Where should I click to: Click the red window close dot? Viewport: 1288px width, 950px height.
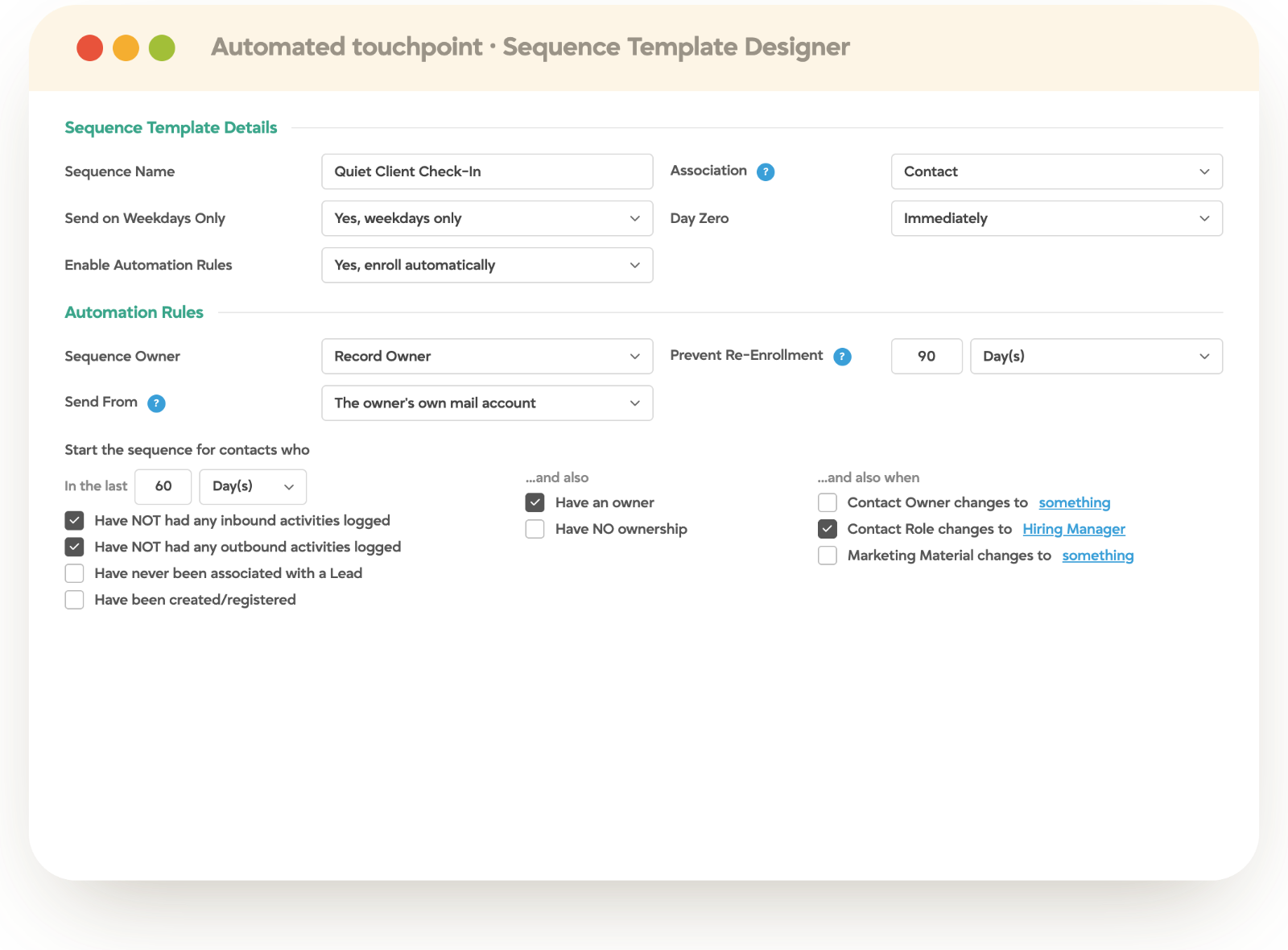pyautogui.click(x=89, y=48)
